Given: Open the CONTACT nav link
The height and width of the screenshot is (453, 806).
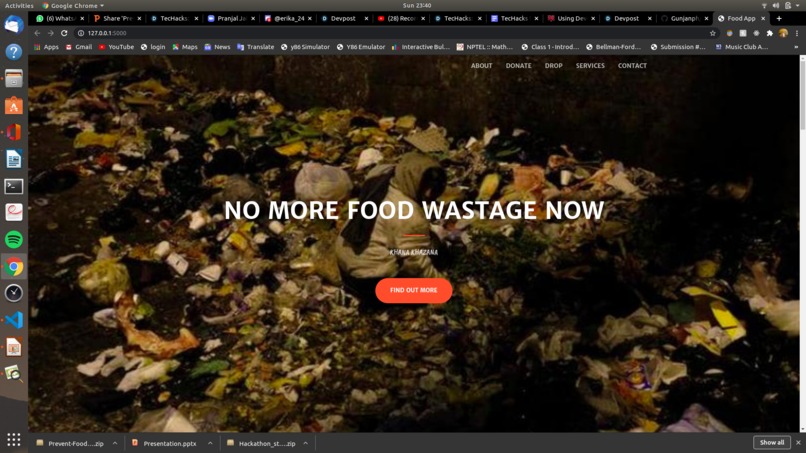Looking at the screenshot, I should click(x=632, y=66).
